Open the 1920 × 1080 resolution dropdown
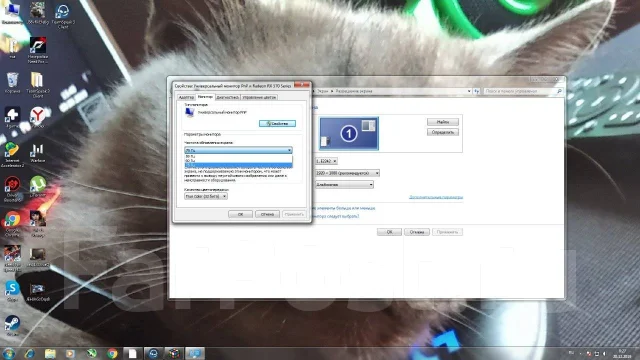This screenshot has height=360, width=640. [347, 173]
